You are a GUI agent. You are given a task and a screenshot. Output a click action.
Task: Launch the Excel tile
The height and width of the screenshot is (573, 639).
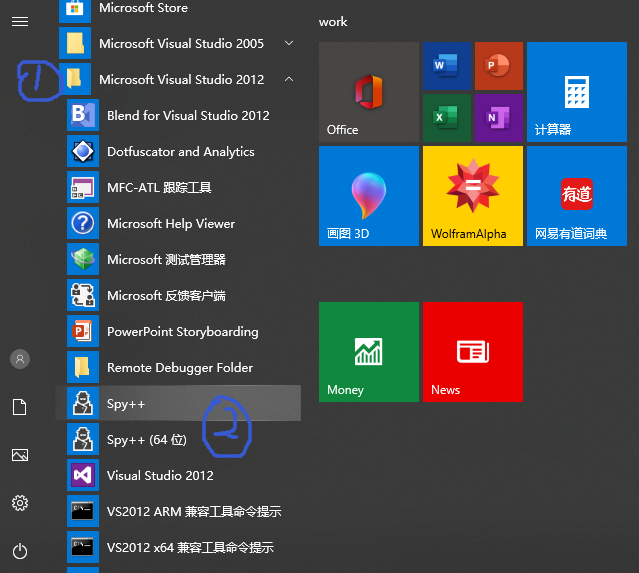click(447, 118)
